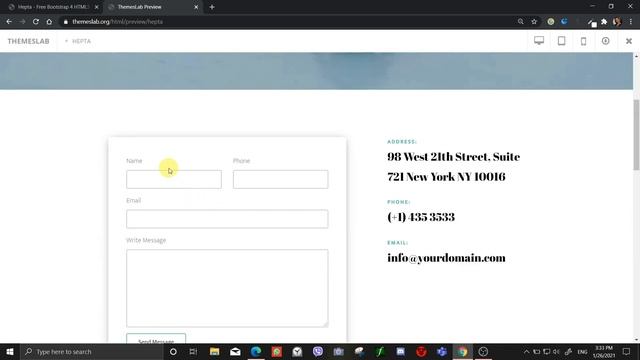The image size is (640, 360).
Task: Open the Windows Start menu
Action: [10, 351]
